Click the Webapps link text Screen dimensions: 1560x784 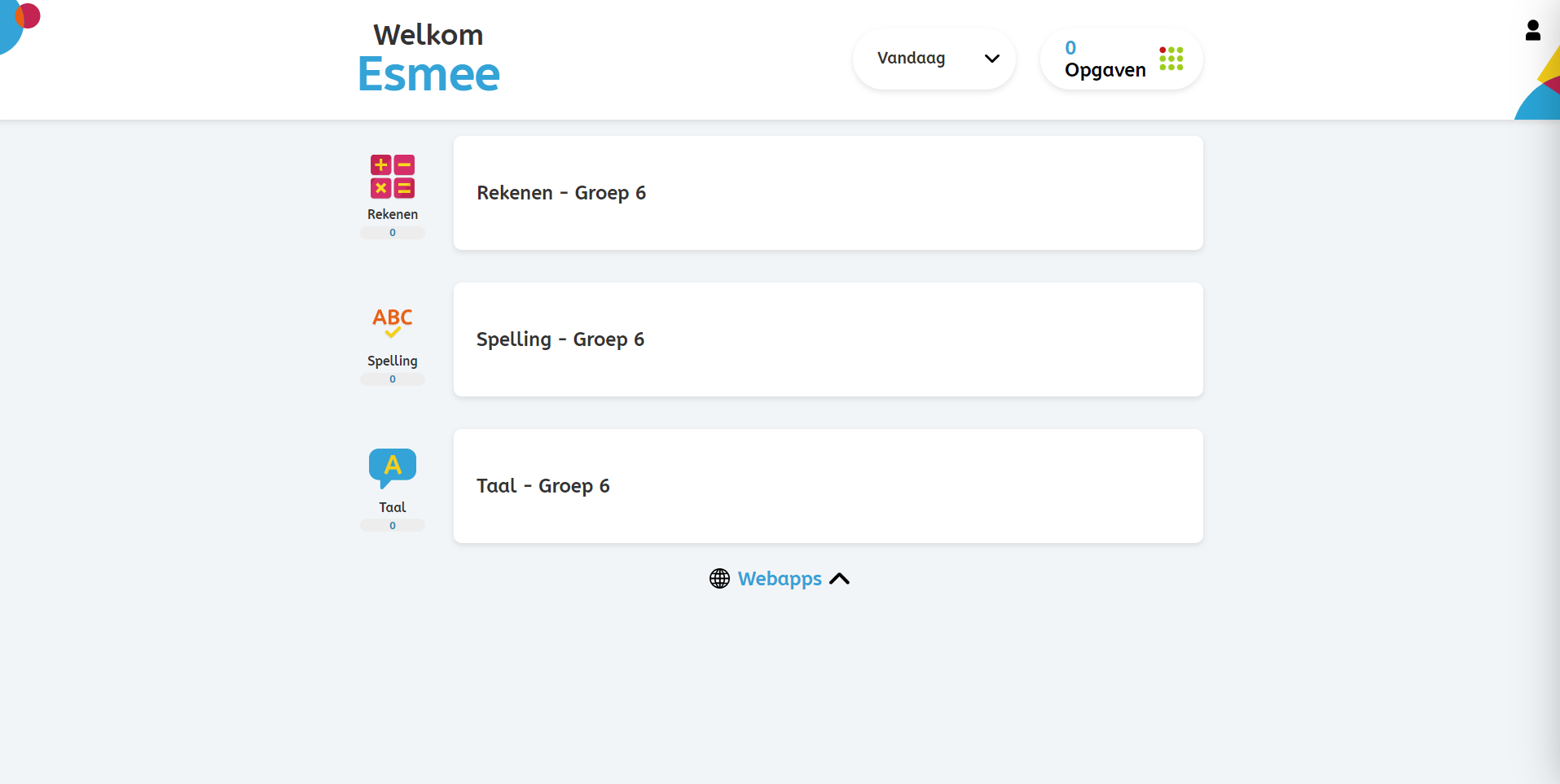780,579
